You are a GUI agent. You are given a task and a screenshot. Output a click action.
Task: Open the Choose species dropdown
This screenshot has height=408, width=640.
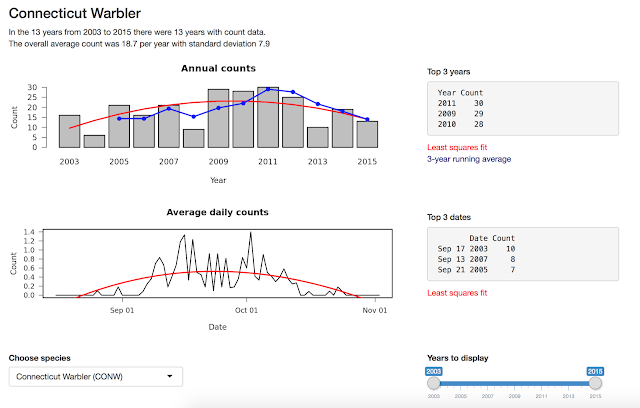[96, 377]
